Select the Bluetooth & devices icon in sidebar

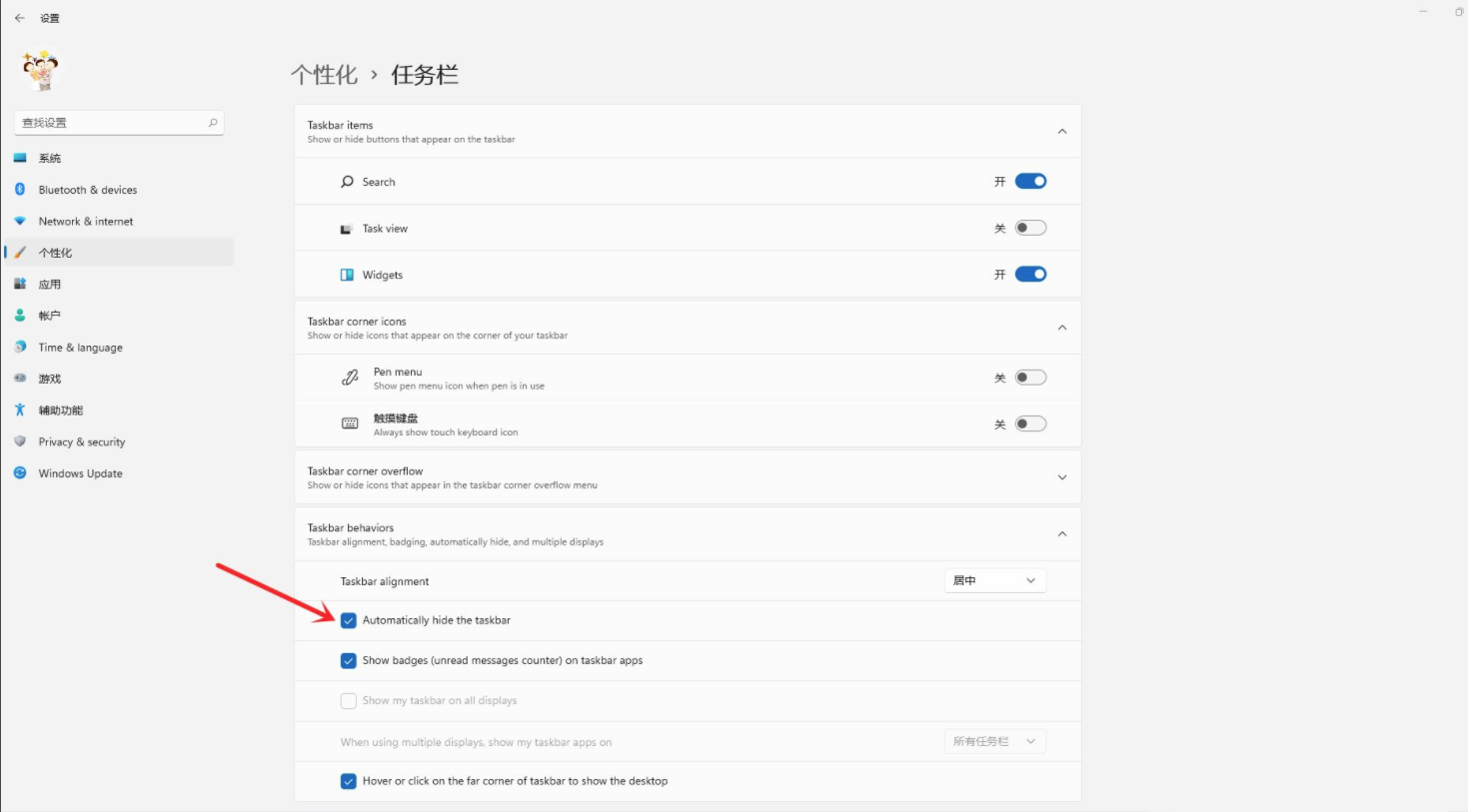coord(20,190)
